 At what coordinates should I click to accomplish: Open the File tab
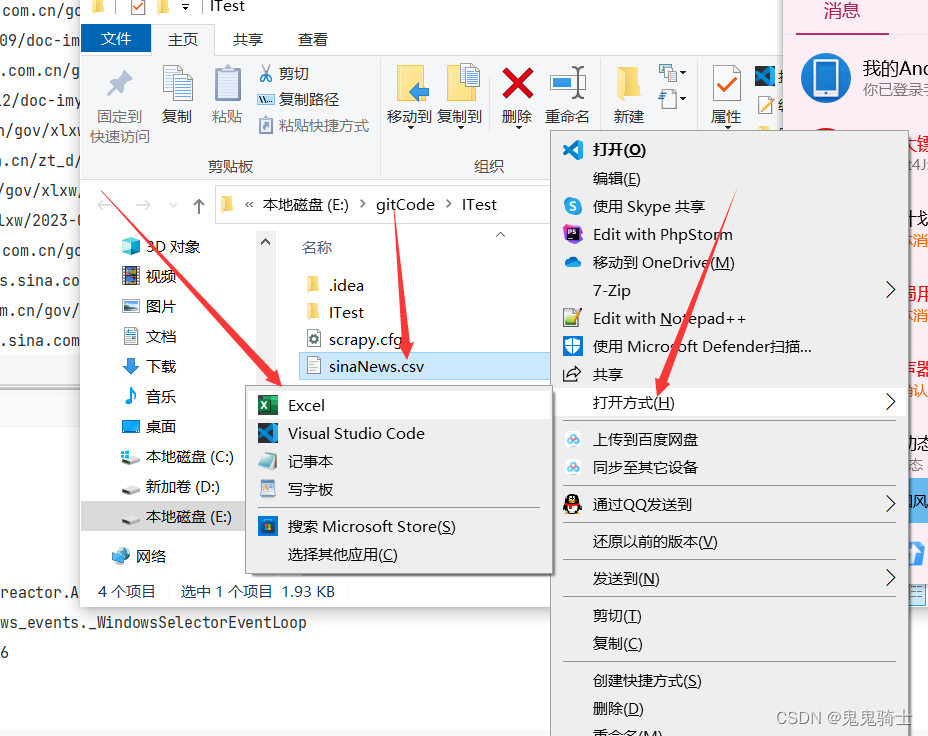coord(116,39)
